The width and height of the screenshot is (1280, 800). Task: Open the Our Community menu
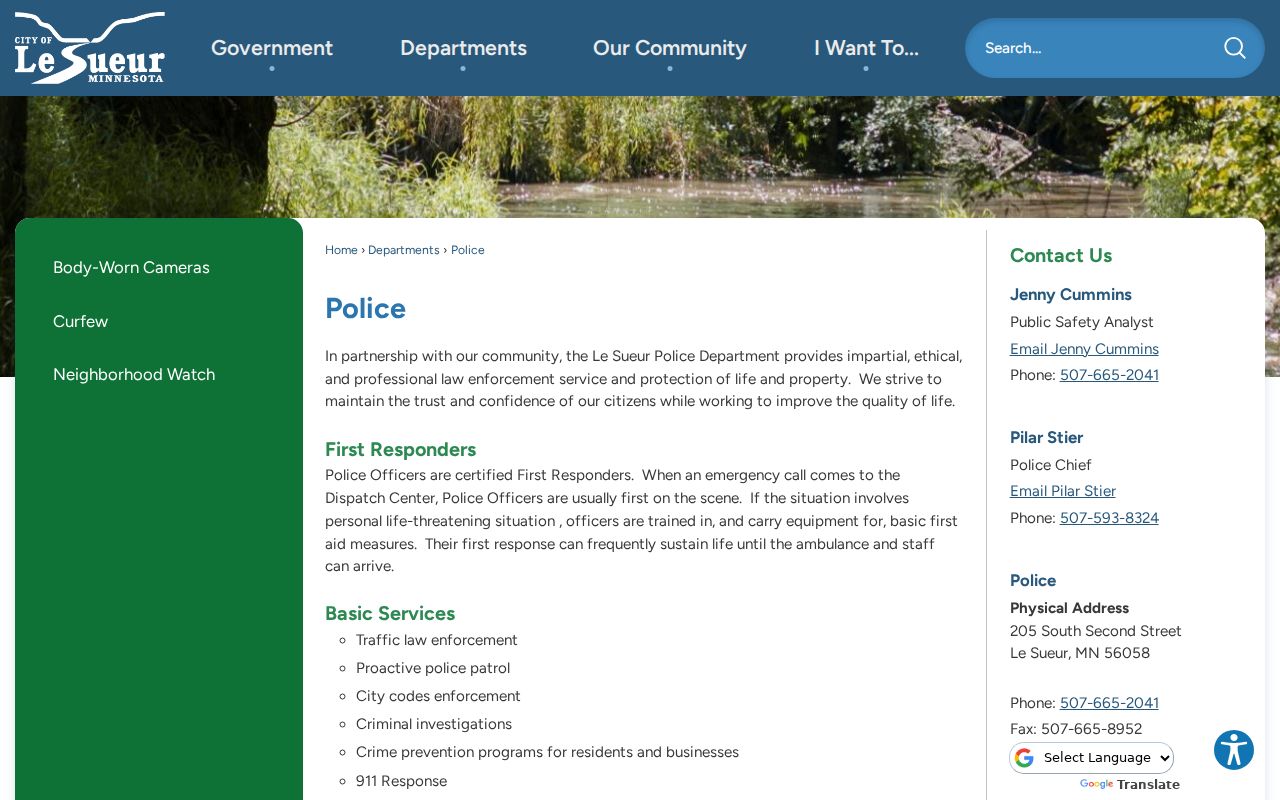[670, 48]
